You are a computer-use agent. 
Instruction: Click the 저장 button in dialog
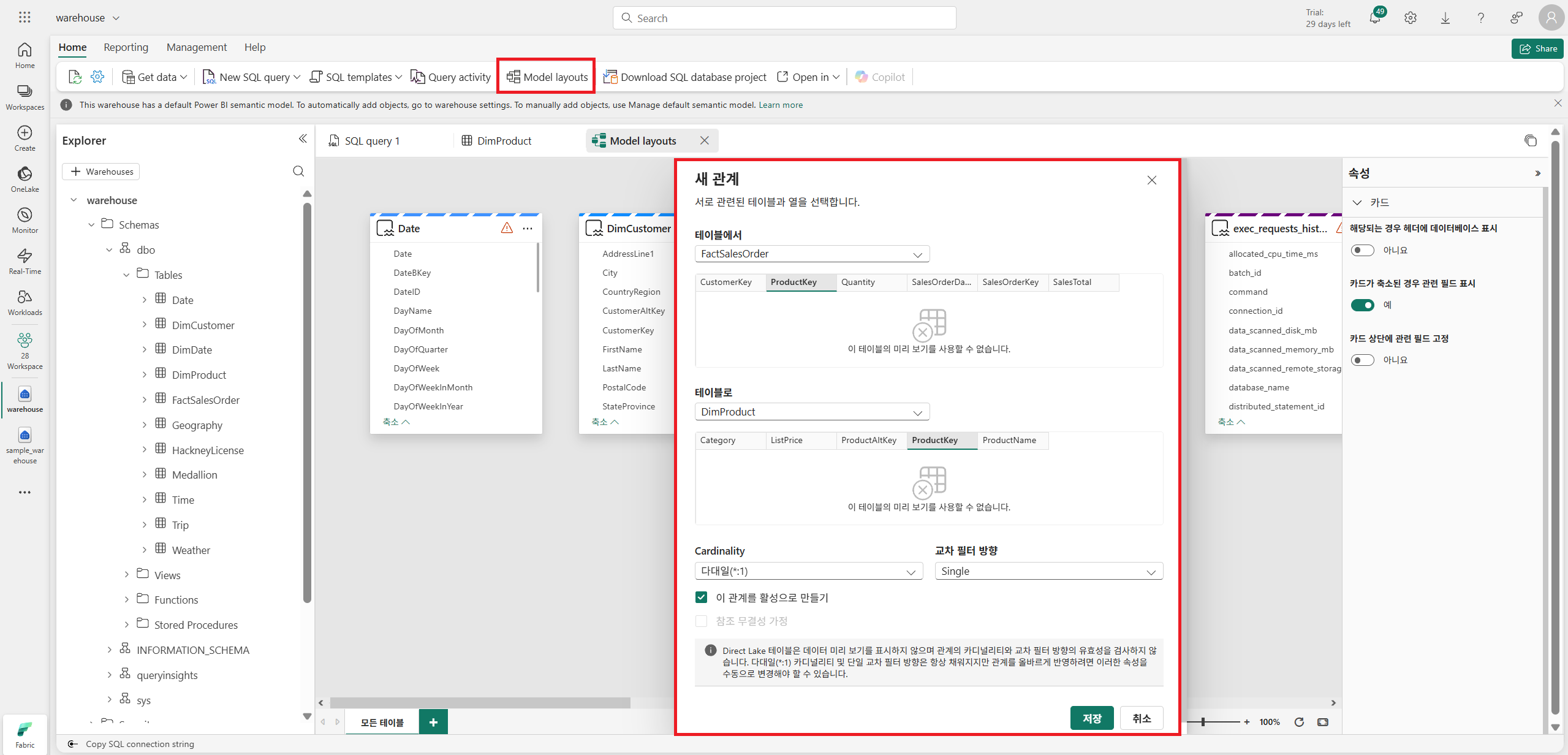click(x=1091, y=718)
